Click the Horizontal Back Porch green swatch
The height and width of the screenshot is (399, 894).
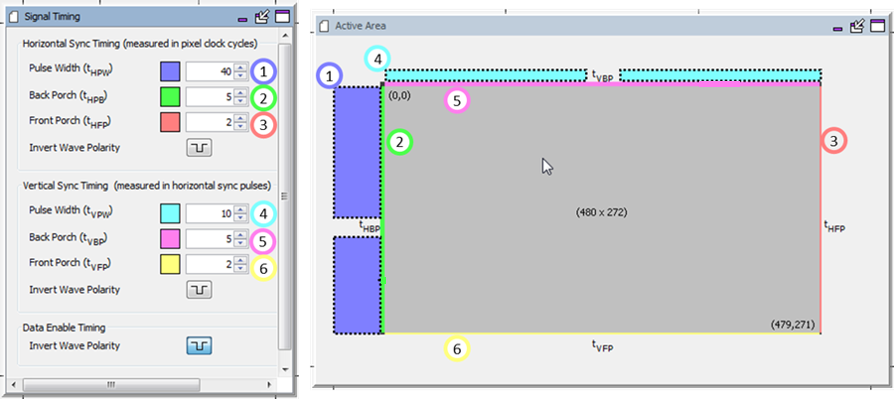[x=170, y=97]
